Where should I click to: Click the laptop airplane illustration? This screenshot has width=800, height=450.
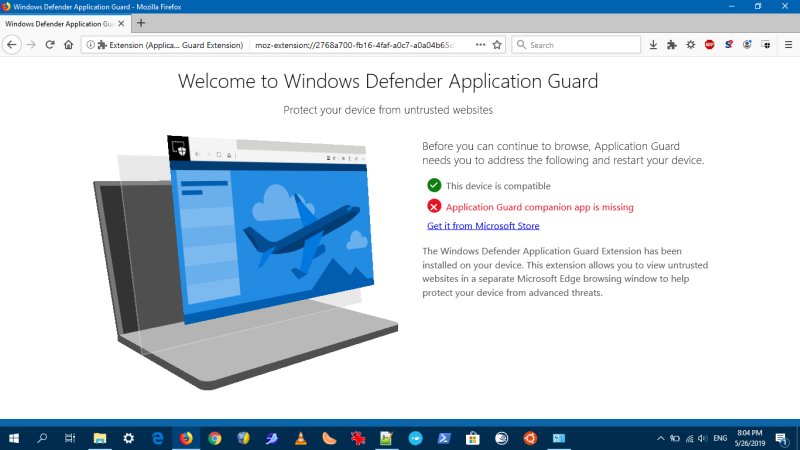coord(245,262)
